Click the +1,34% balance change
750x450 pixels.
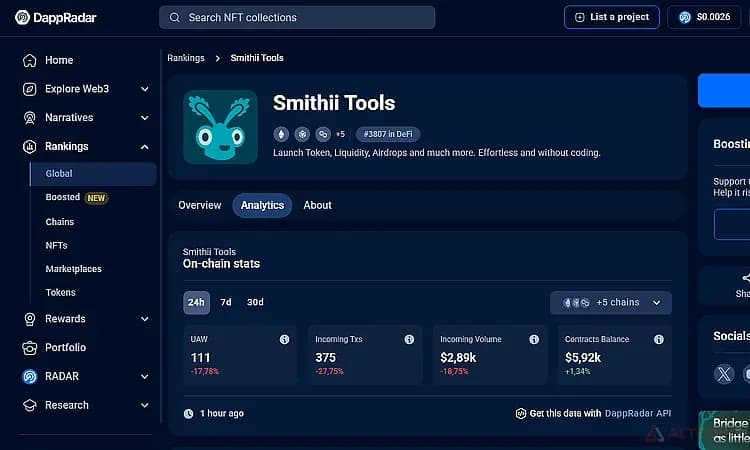(x=577, y=372)
